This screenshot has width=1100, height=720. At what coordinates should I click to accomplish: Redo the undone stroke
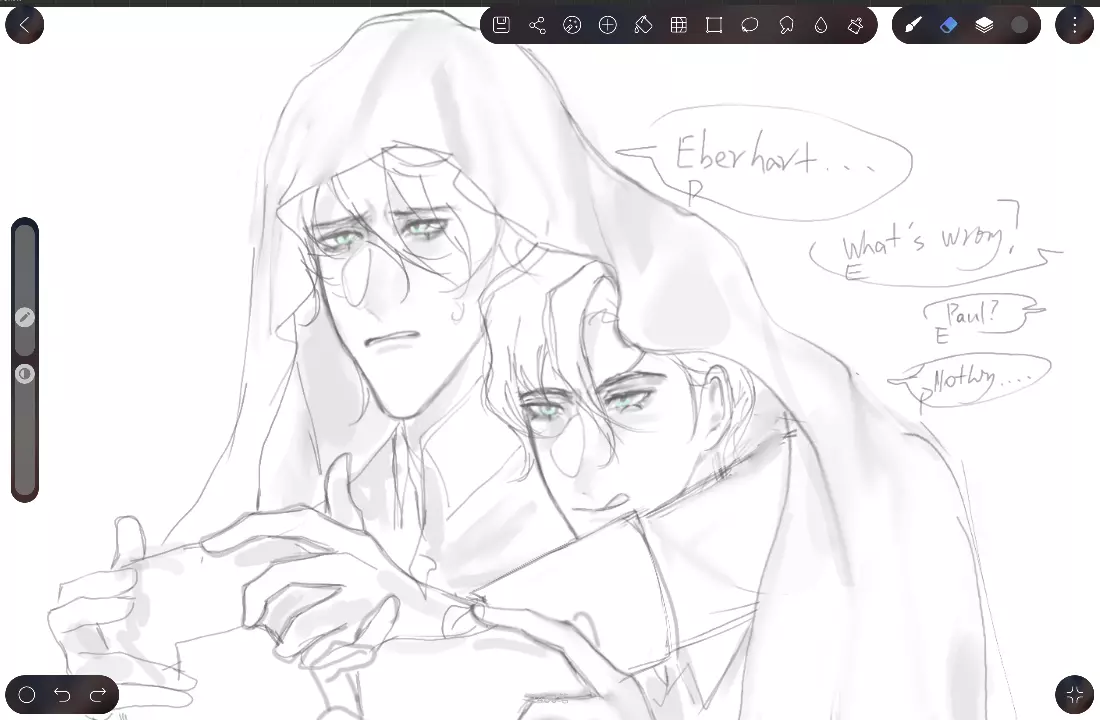click(x=98, y=695)
